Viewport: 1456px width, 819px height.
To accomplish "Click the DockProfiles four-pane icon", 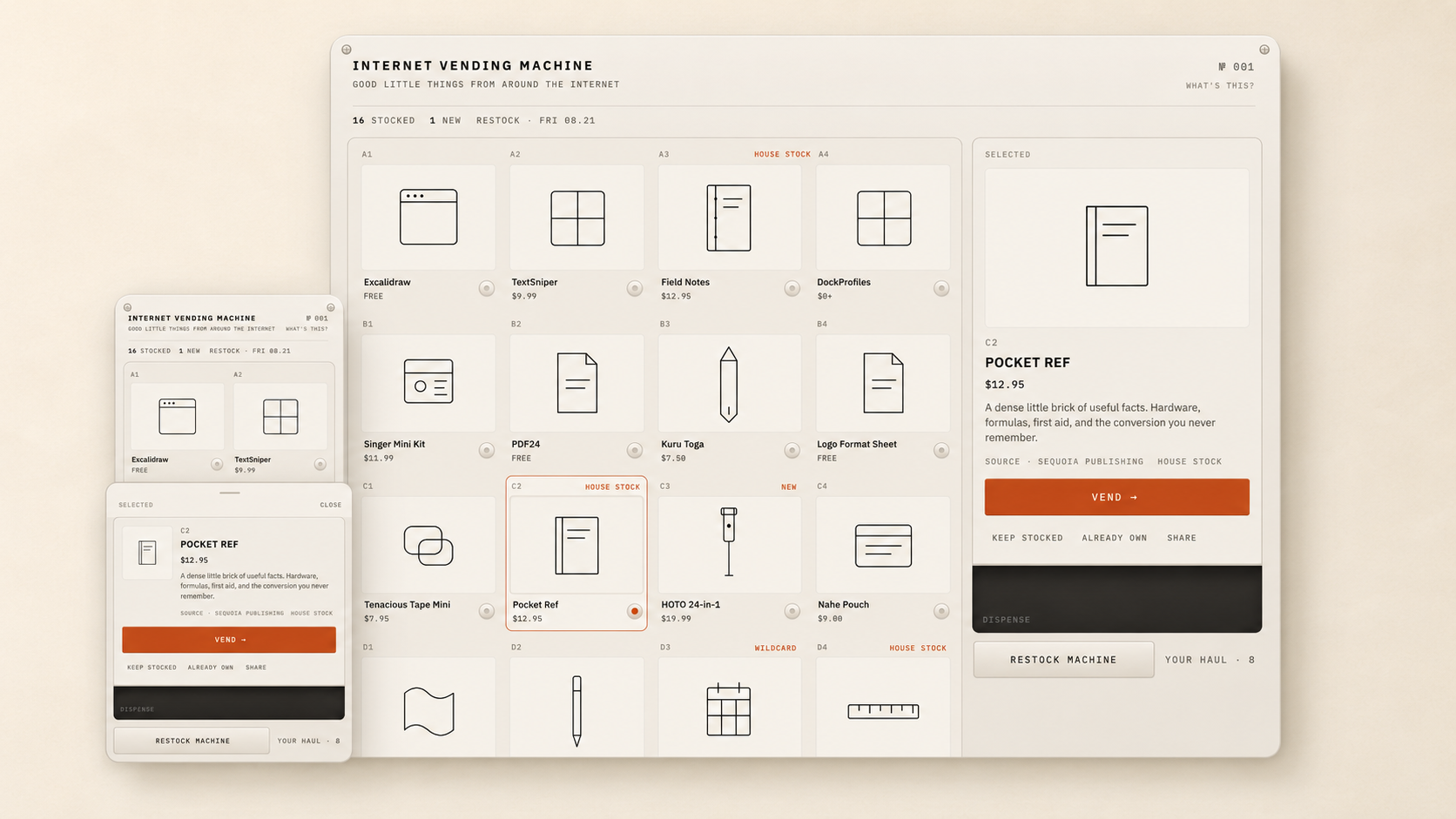I will point(884,218).
